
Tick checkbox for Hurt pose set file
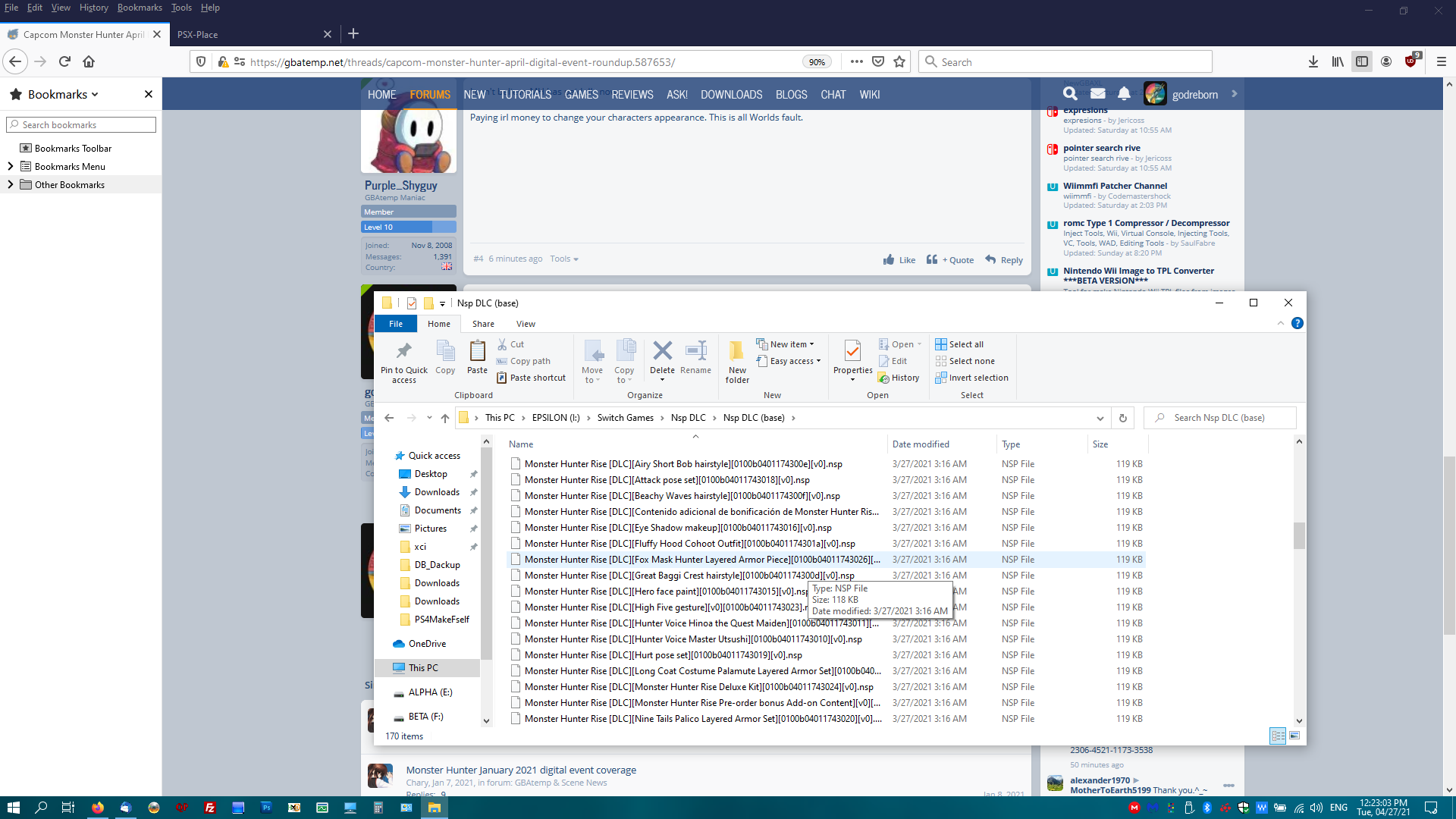pyautogui.click(x=516, y=654)
